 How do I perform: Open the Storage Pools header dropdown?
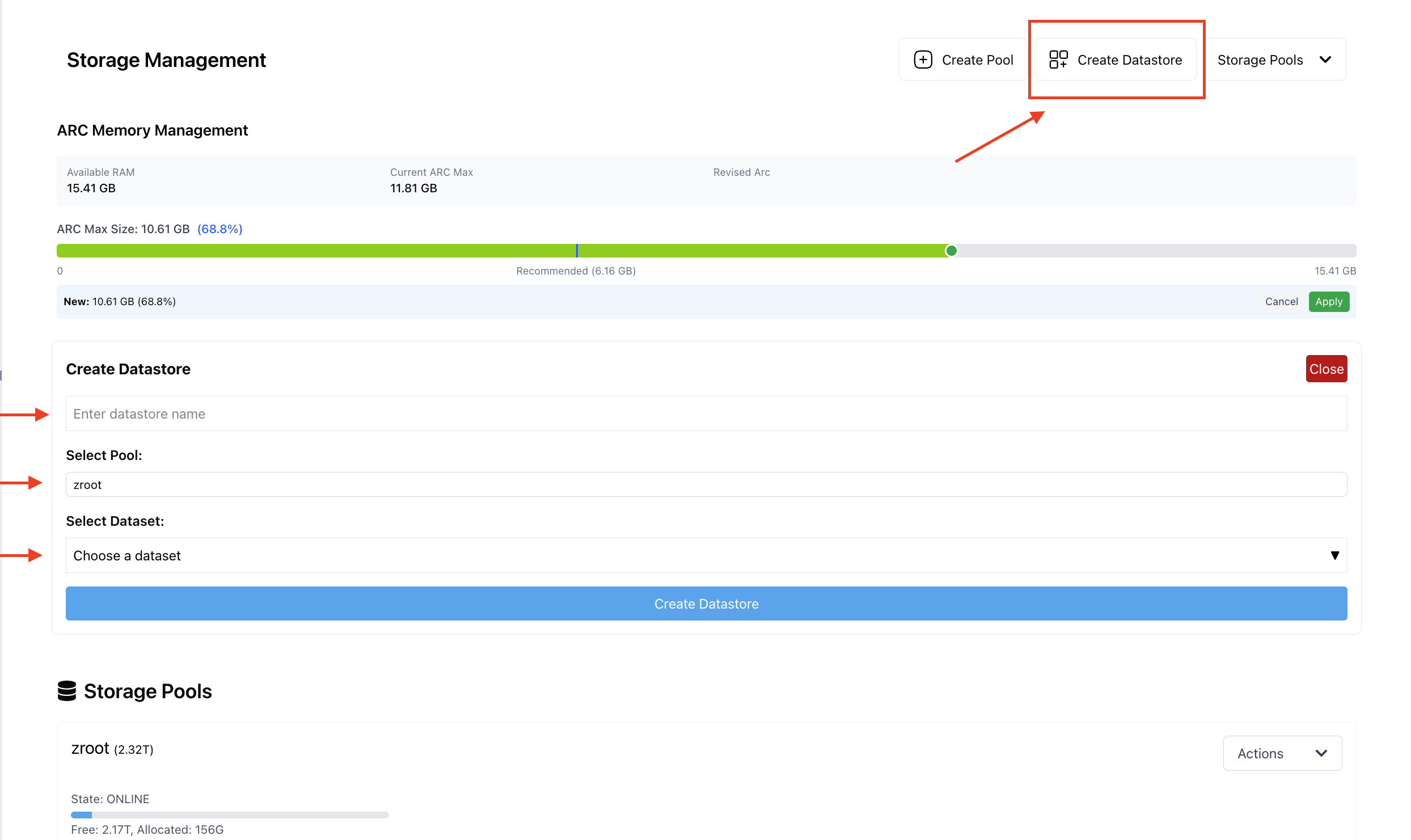pyautogui.click(x=1274, y=60)
